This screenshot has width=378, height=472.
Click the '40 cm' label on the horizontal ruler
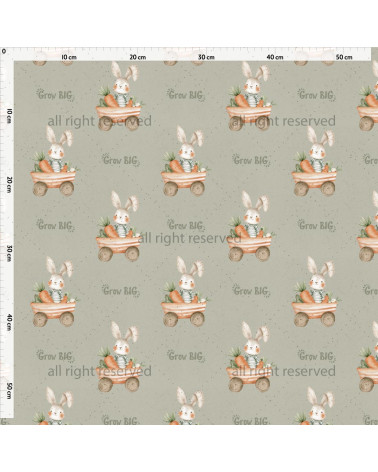[275, 57]
